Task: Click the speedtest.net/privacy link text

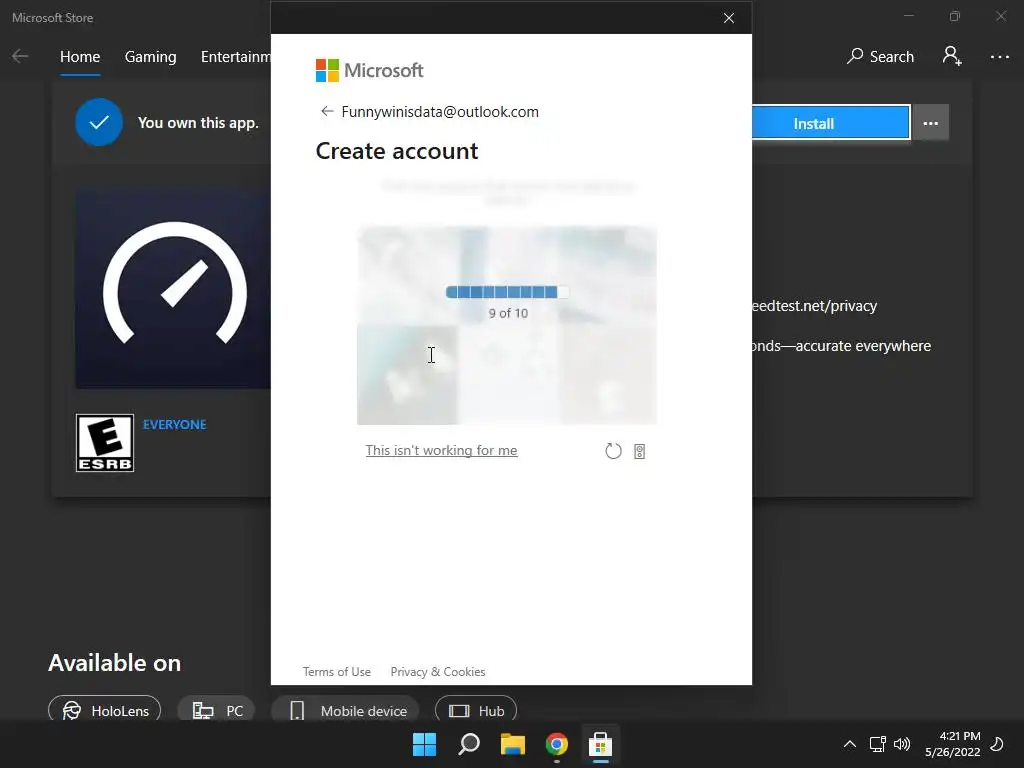Action: tap(814, 306)
